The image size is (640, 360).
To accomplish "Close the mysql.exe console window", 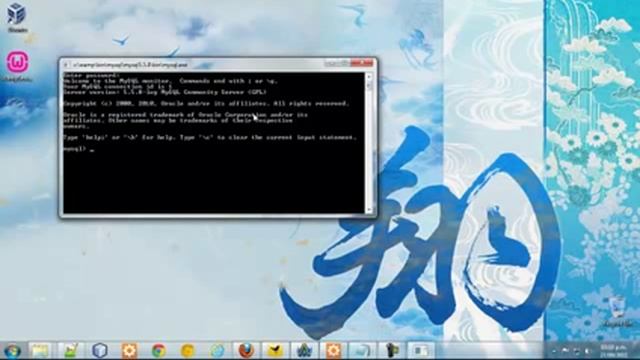I will tap(362, 63).
